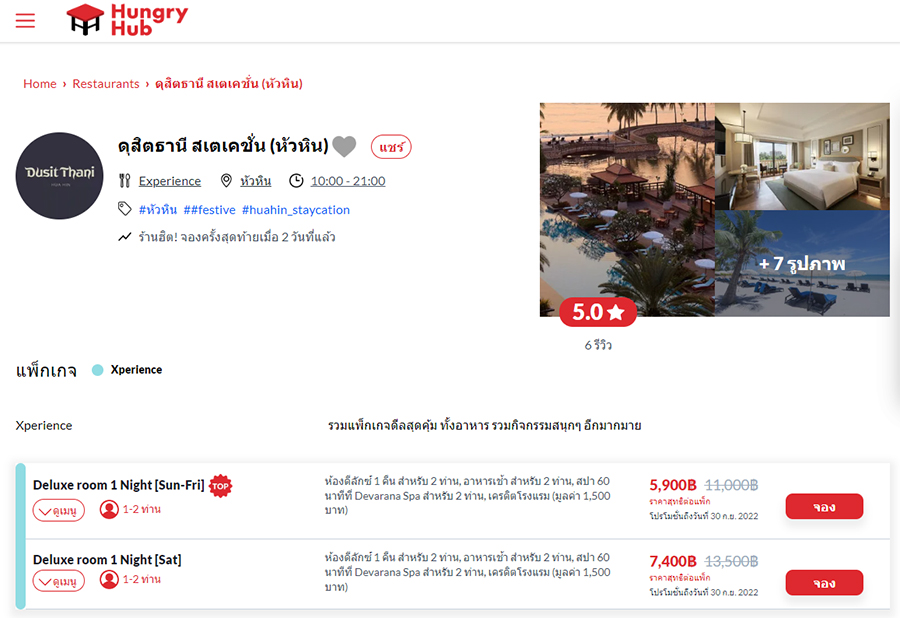900x618 pixels.
Task: Click the clock icon by opening hours
Action: [296, 181]
